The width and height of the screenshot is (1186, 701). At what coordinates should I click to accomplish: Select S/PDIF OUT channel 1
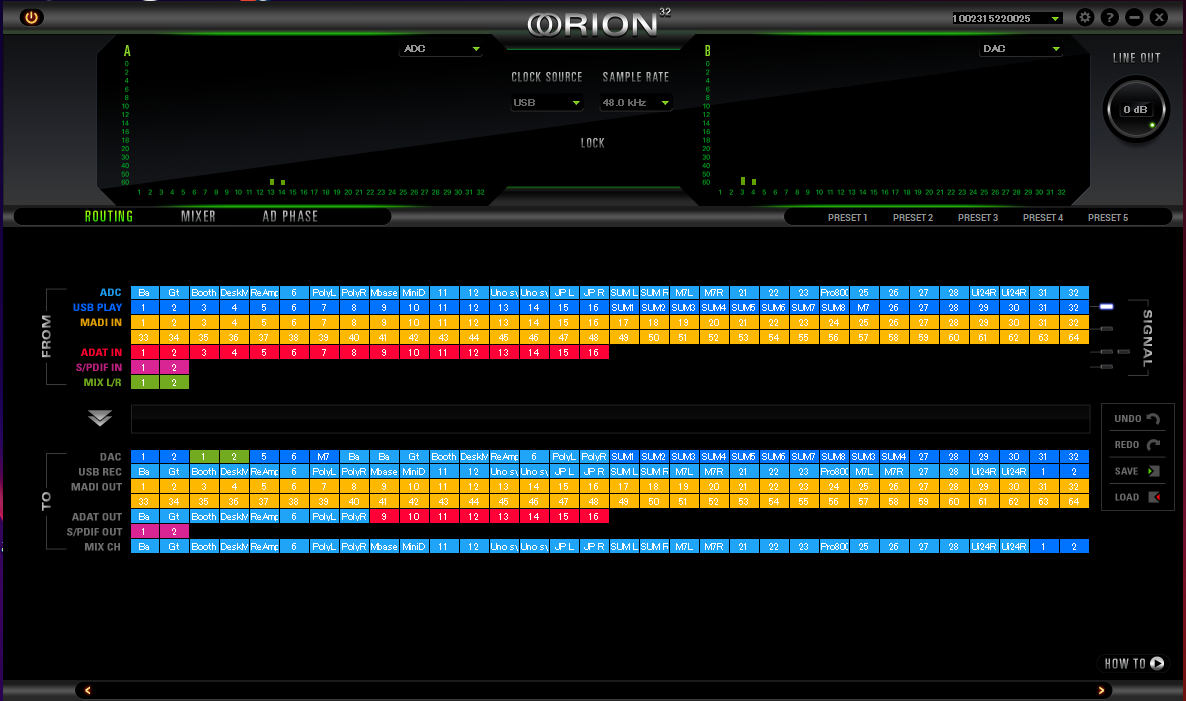pyautogui.click(x=144, y=532)
